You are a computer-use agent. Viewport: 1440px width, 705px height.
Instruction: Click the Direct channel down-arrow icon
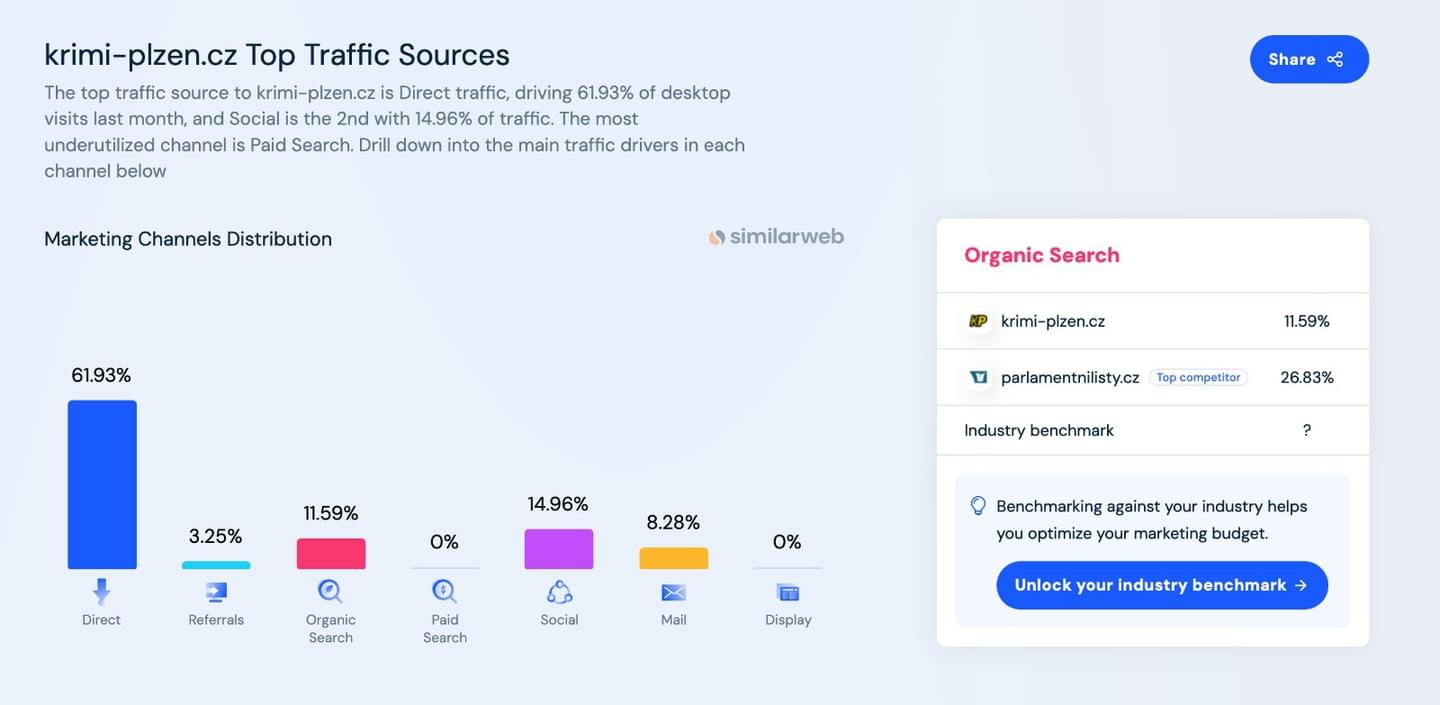pyautogui.click(x=101, y=591)
